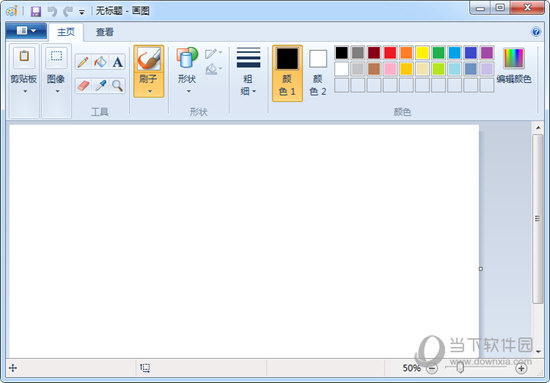The image size is (550, 383).
Task: Click the Brush tool icon
Action: click(x=149, y=59)
